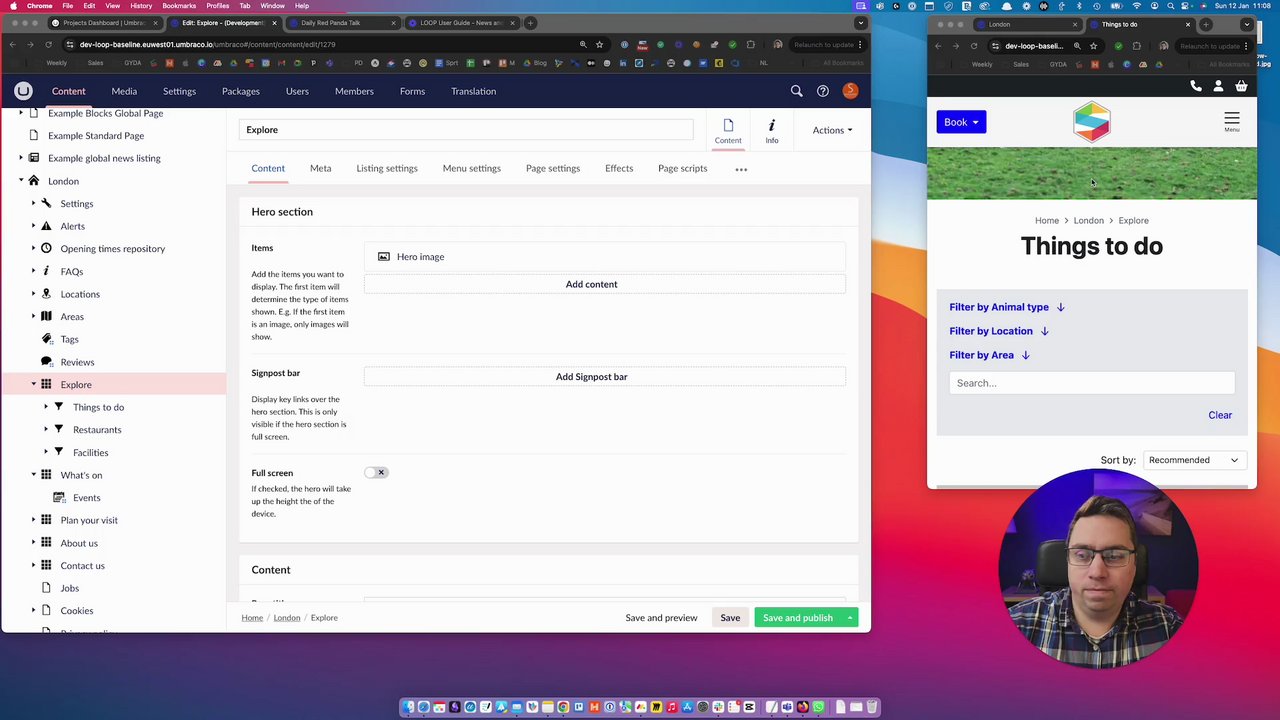Select the Content app document icon
The height and width of the screenshot is (720, 1280).
[x=728, y=125]
